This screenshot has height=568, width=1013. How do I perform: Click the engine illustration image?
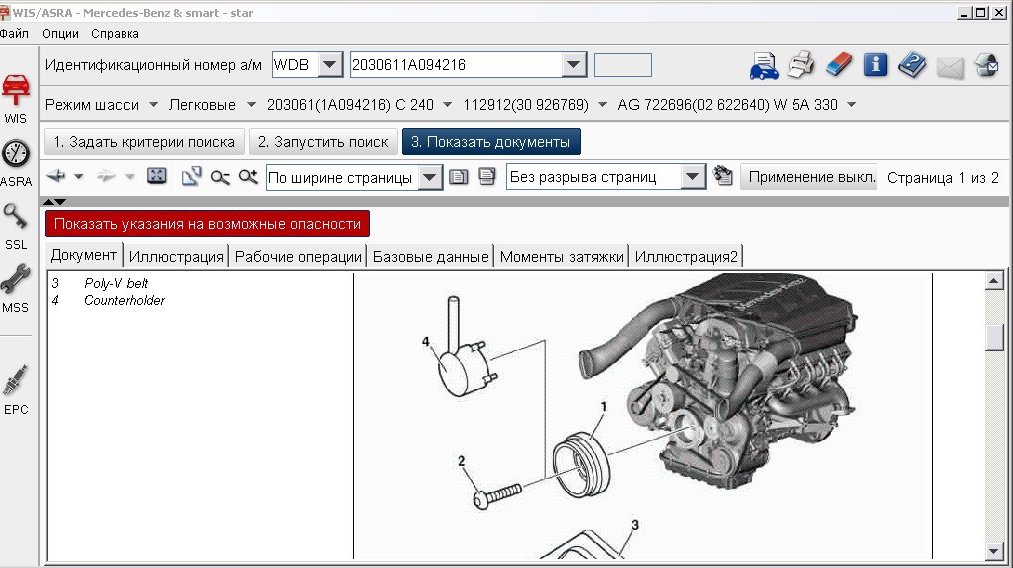tap(643, 415)
